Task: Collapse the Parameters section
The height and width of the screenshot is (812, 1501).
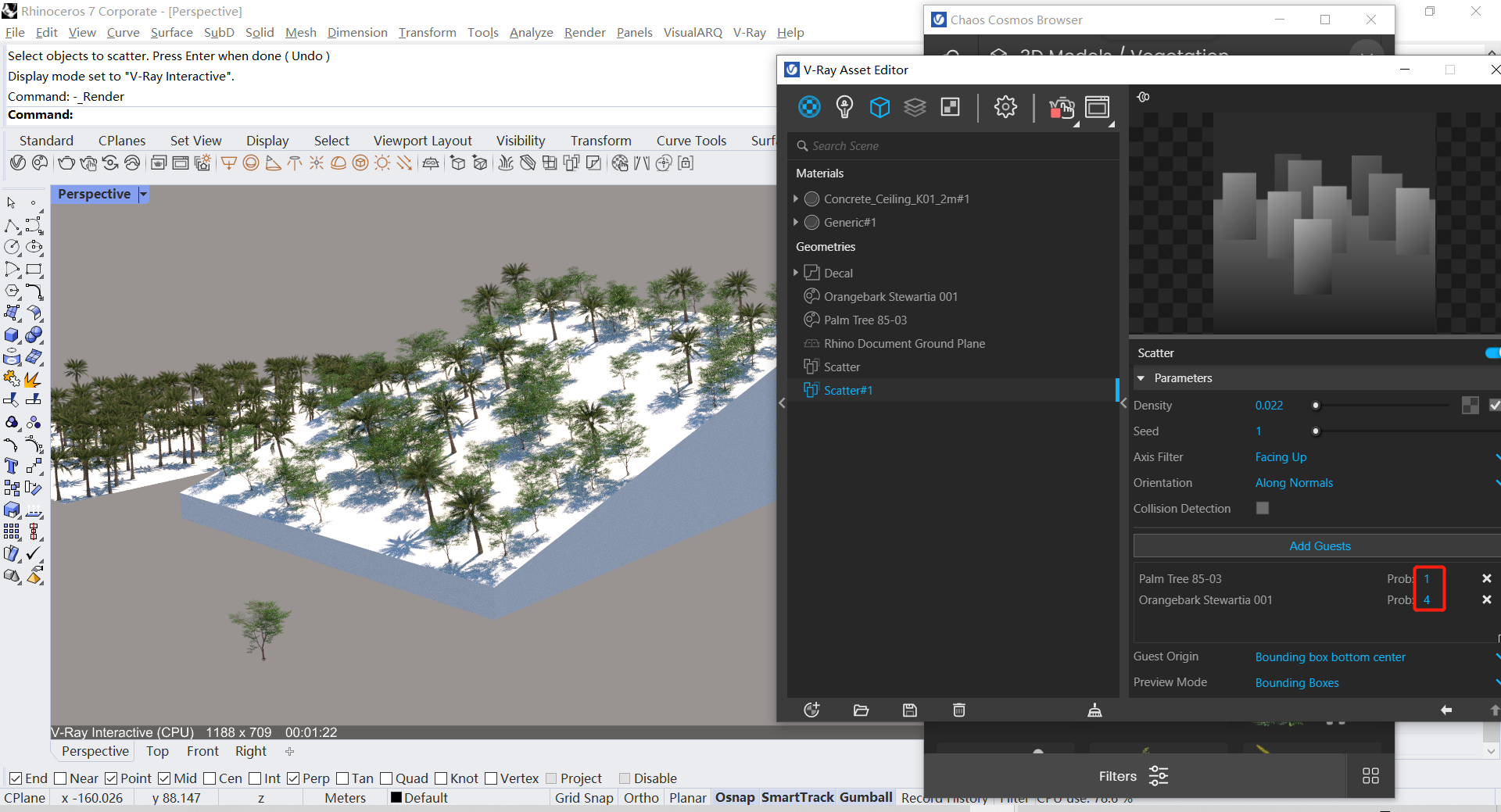Action: [1141, 378]
